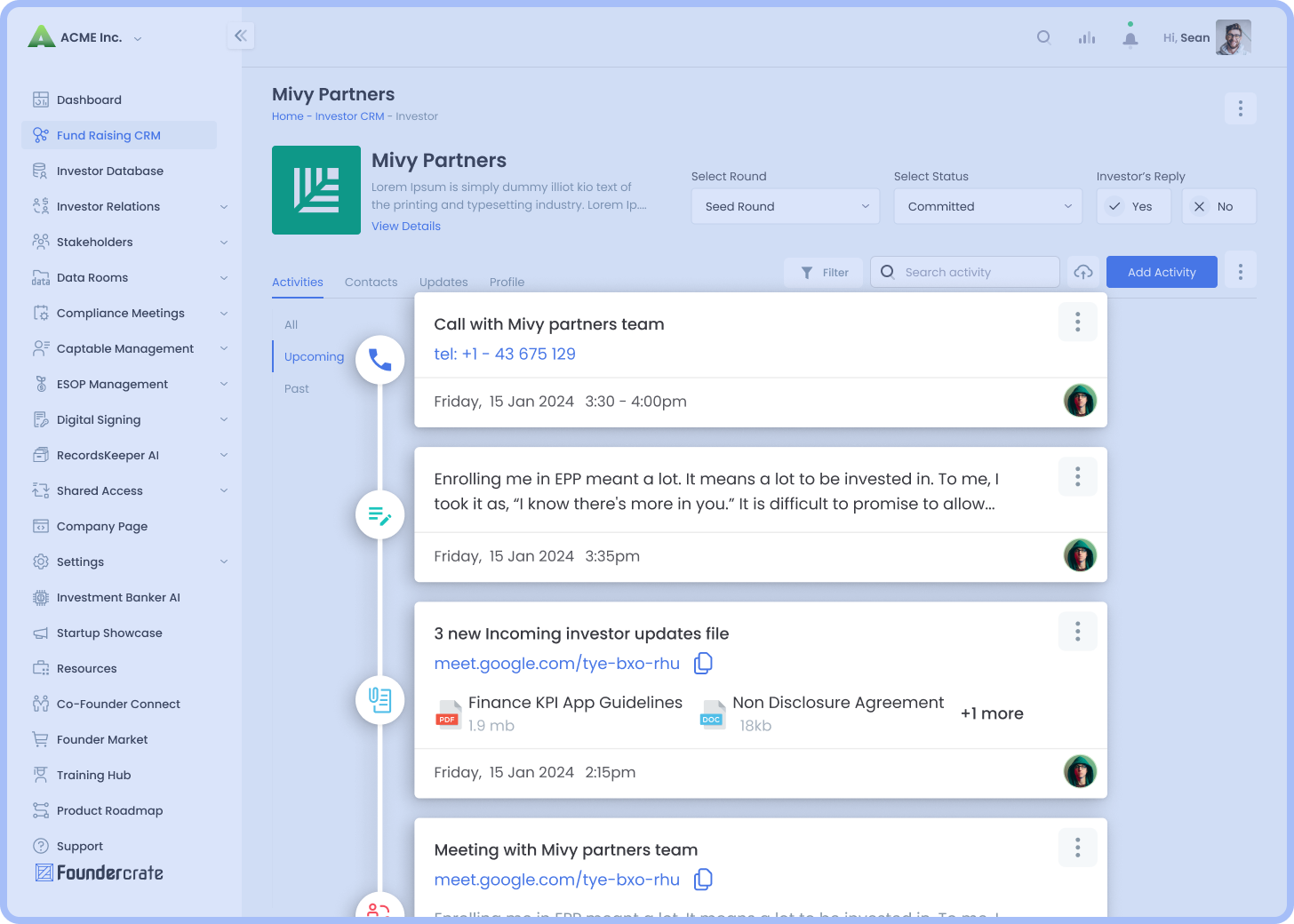The image size is (1294, 924).
Task: Select No for Investor's Reply
Action: click(x=1218, y=206)
